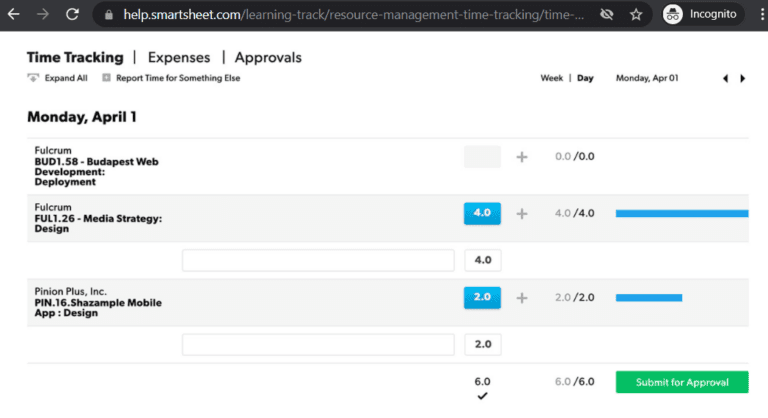Click the 6.0 daily total
768x418 pixels.
pyautogui.click(x=482, y=381)
